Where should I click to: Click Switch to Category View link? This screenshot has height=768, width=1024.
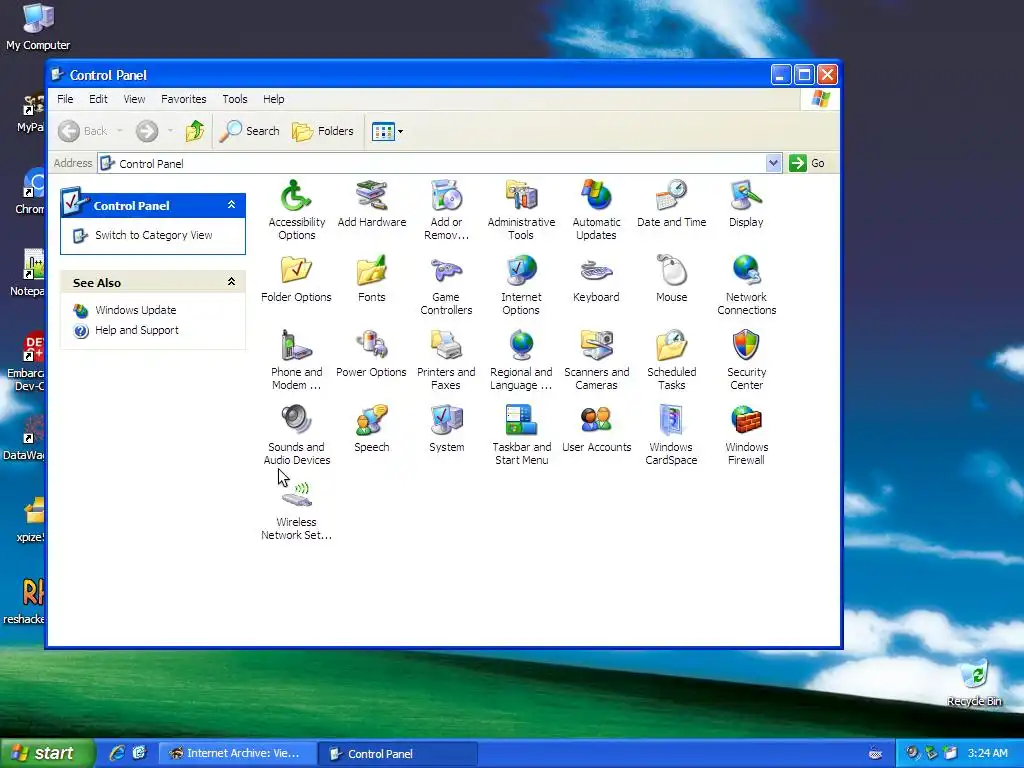coord(153,235)
